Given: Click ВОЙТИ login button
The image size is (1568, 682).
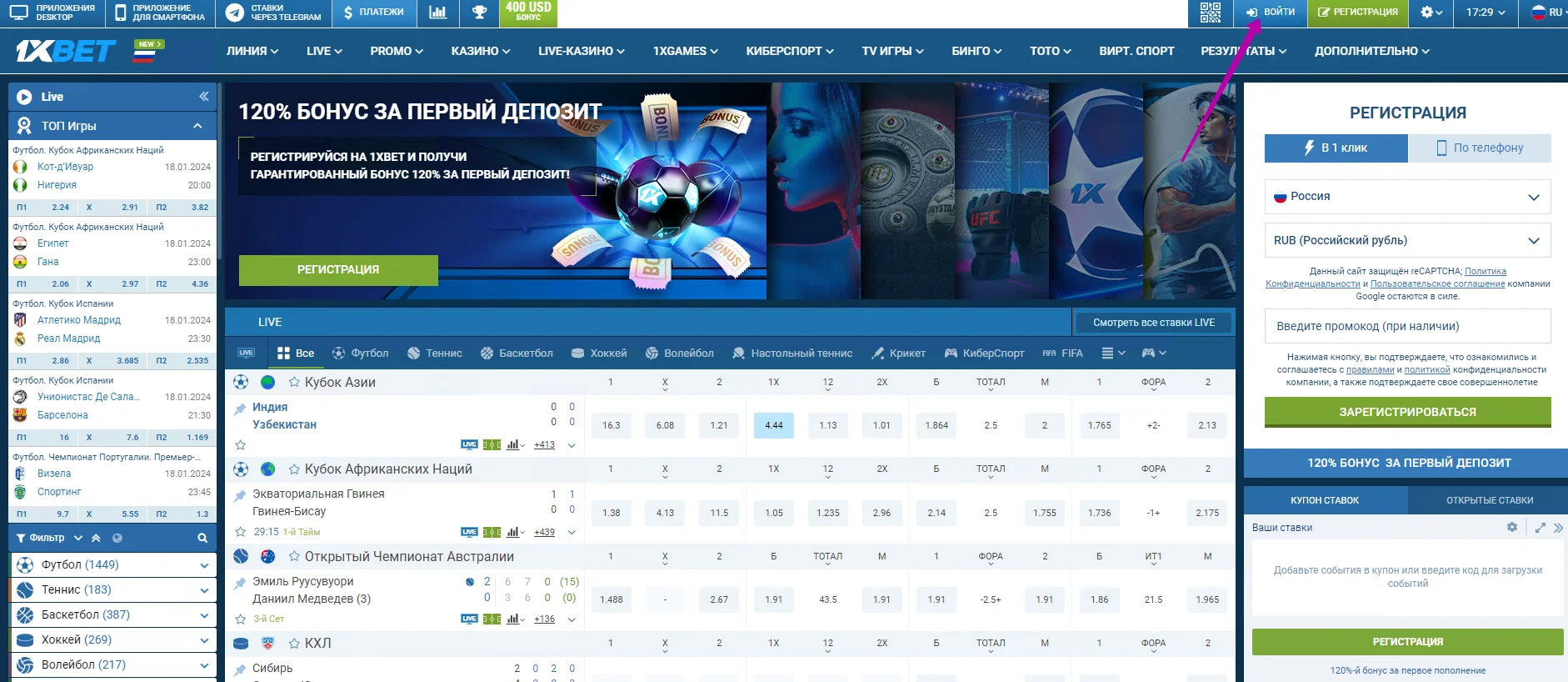Looking at the screenshot, I should coord(1271,13).
